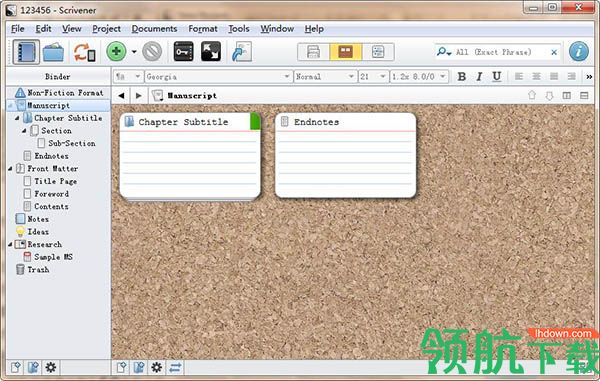
Task: Open the View menu
Action: (x=72, y=29)
